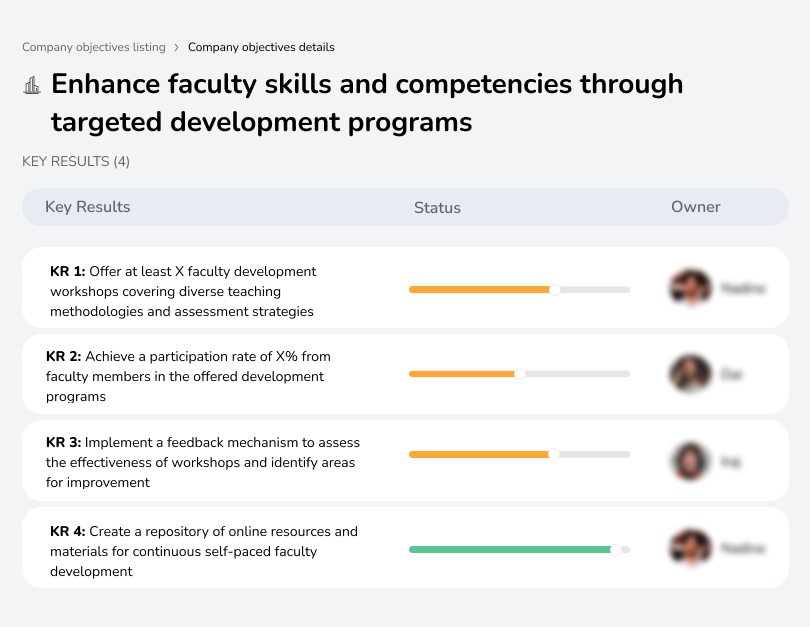Open KR 1 faculty development workshops row

183,291
